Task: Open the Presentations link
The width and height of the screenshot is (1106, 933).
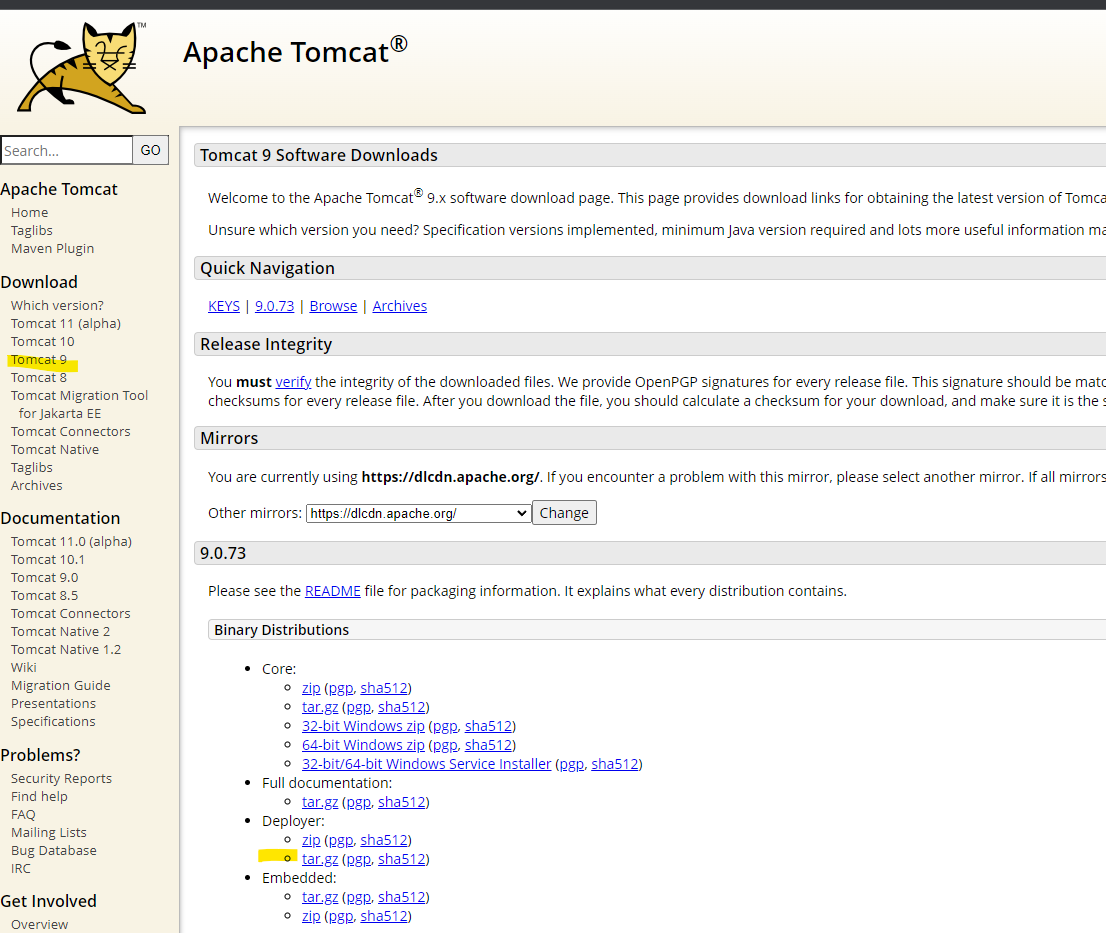Action: 53,703
